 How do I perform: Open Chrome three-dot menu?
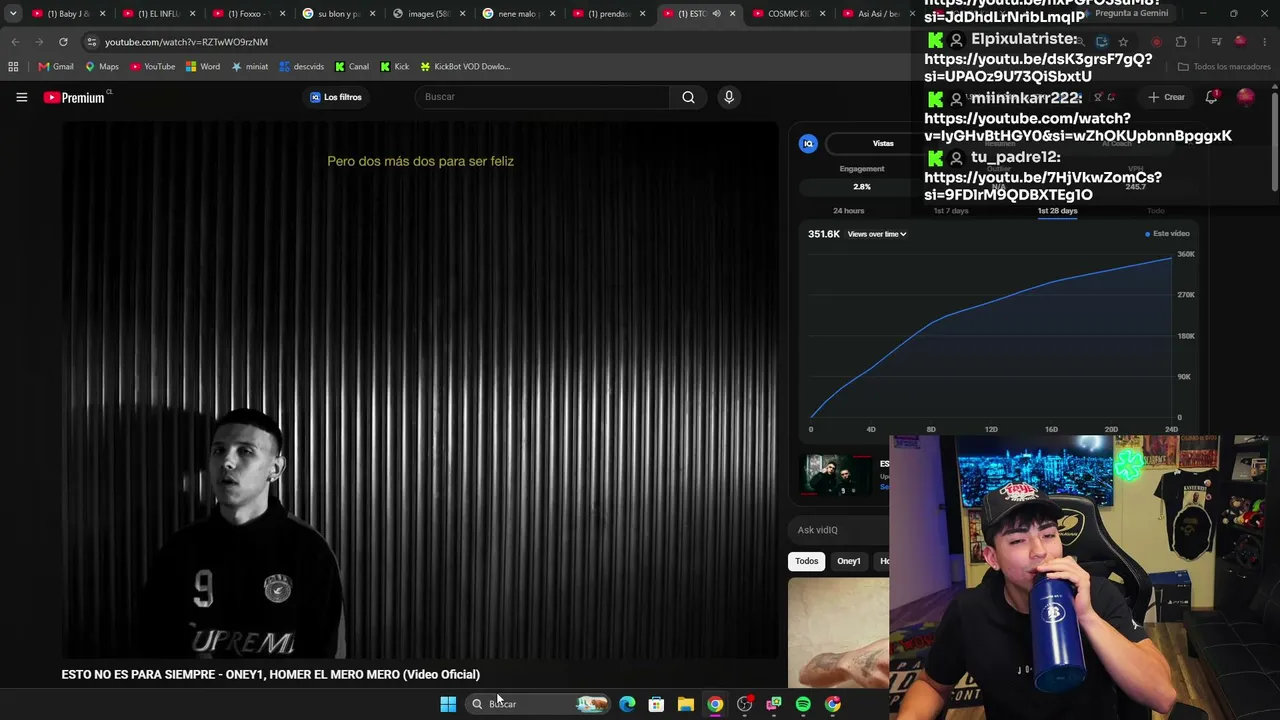(1266, 42)
